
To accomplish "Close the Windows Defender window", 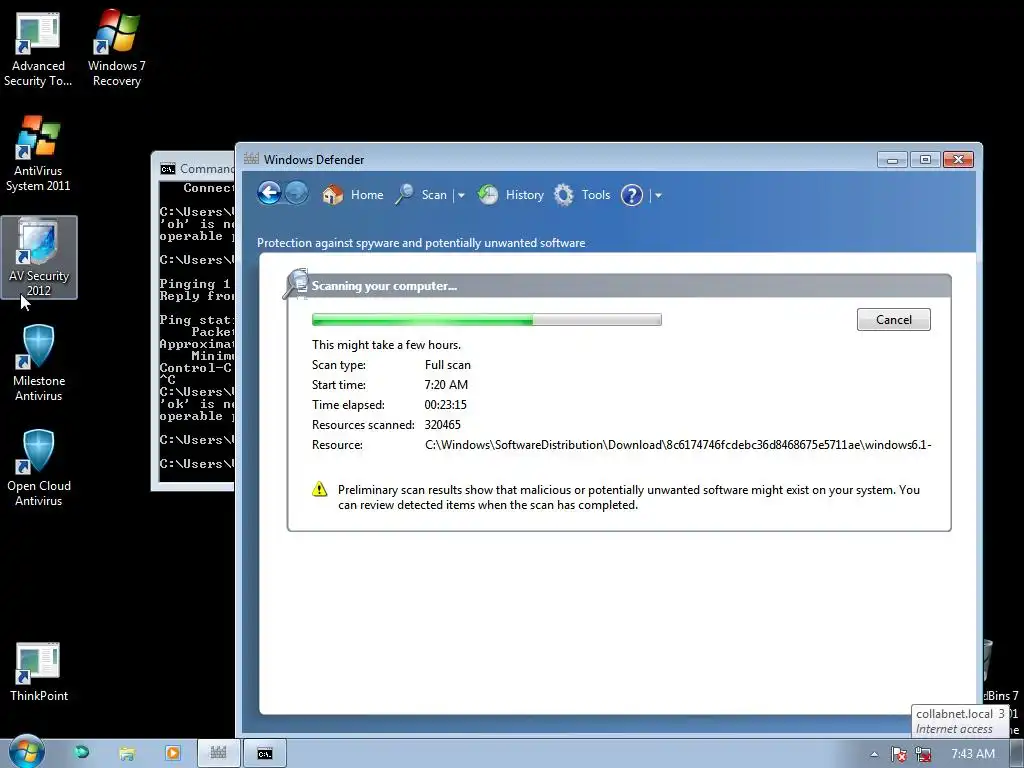I will click(x=958, y=159).
